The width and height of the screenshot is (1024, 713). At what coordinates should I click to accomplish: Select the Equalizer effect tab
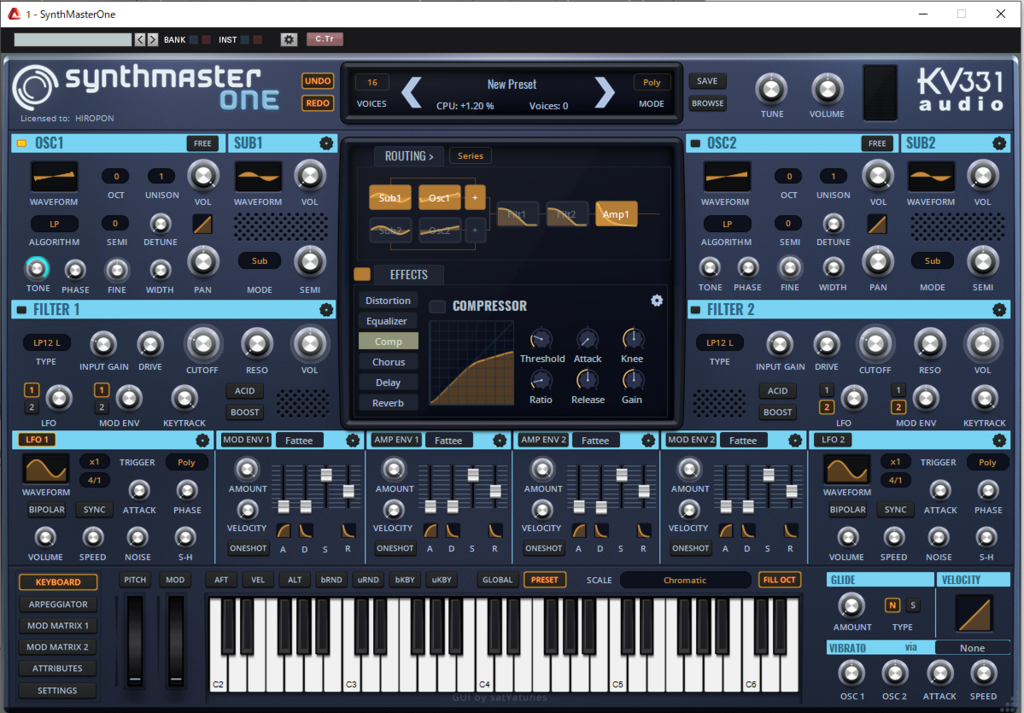(388, 321)
